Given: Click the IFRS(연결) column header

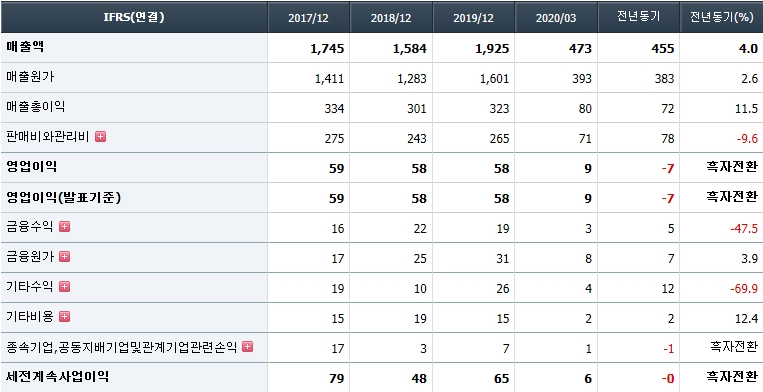Looking at the screenshot, I should 134,18.
